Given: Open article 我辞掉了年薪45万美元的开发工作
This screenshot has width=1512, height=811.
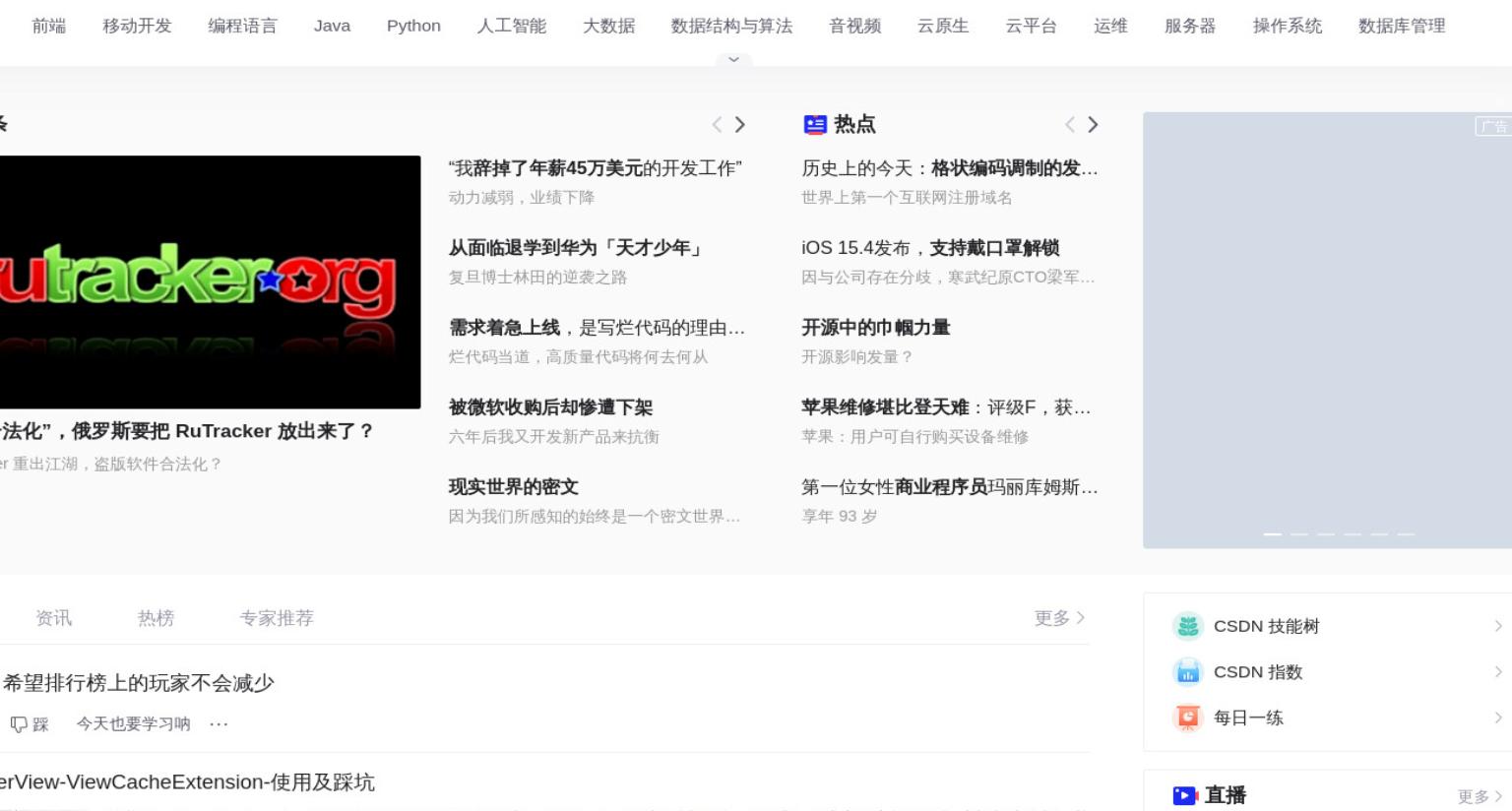Looking at the screenshot, I should tap(596, 168).
